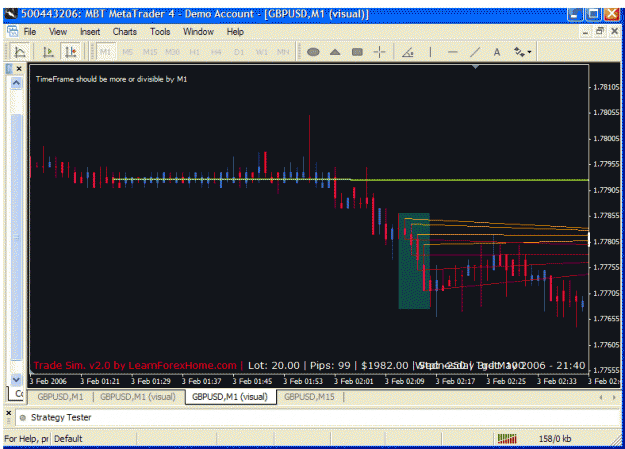
Task: Select the trendline tool
Action: [x=475, y=52]
